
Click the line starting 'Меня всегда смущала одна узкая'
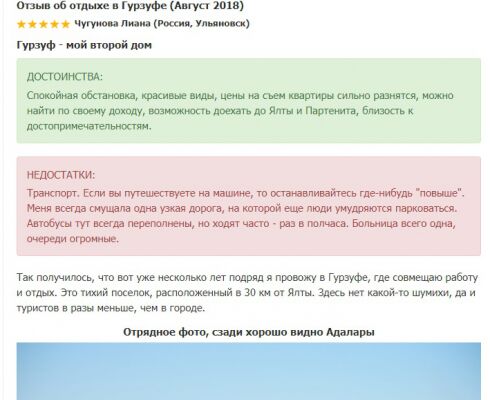(242, 208)
